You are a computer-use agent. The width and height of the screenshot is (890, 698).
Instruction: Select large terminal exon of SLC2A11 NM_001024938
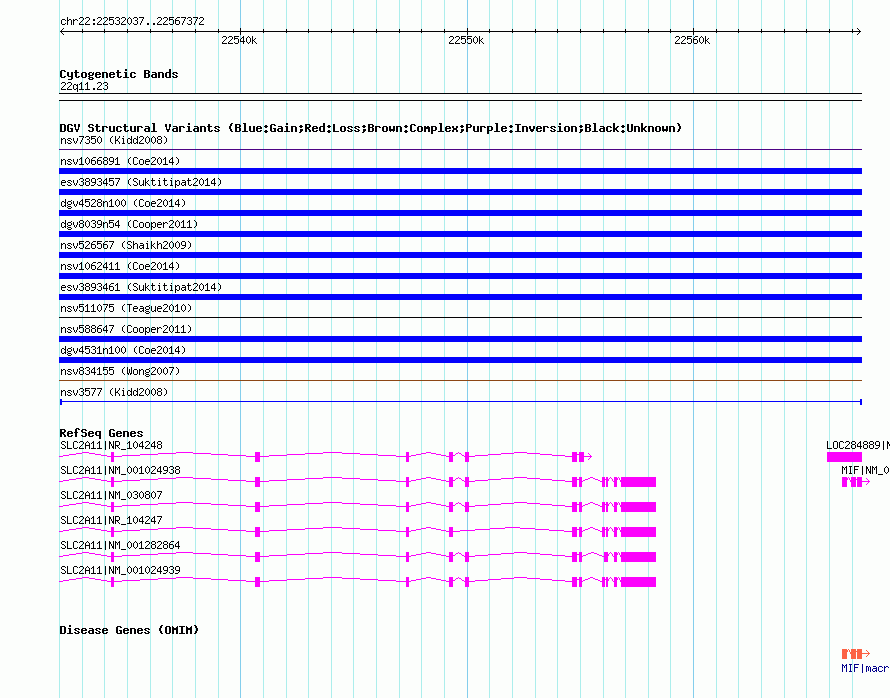click(x=639, y=482)
